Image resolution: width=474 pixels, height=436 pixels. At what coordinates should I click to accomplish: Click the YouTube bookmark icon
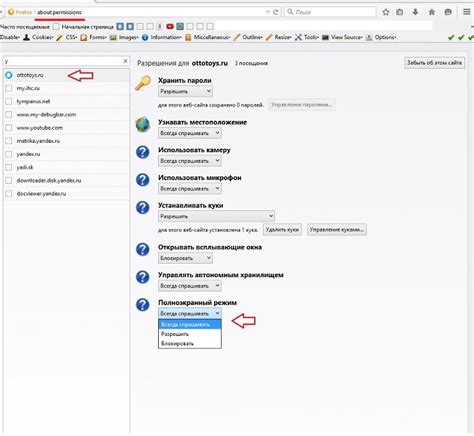point(170,26)
